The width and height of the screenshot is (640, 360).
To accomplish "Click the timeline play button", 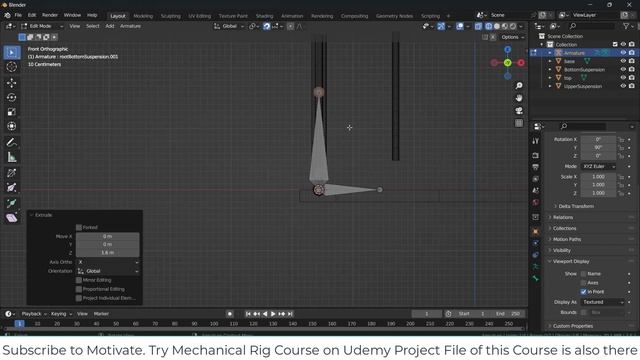I will click(273, 314).
